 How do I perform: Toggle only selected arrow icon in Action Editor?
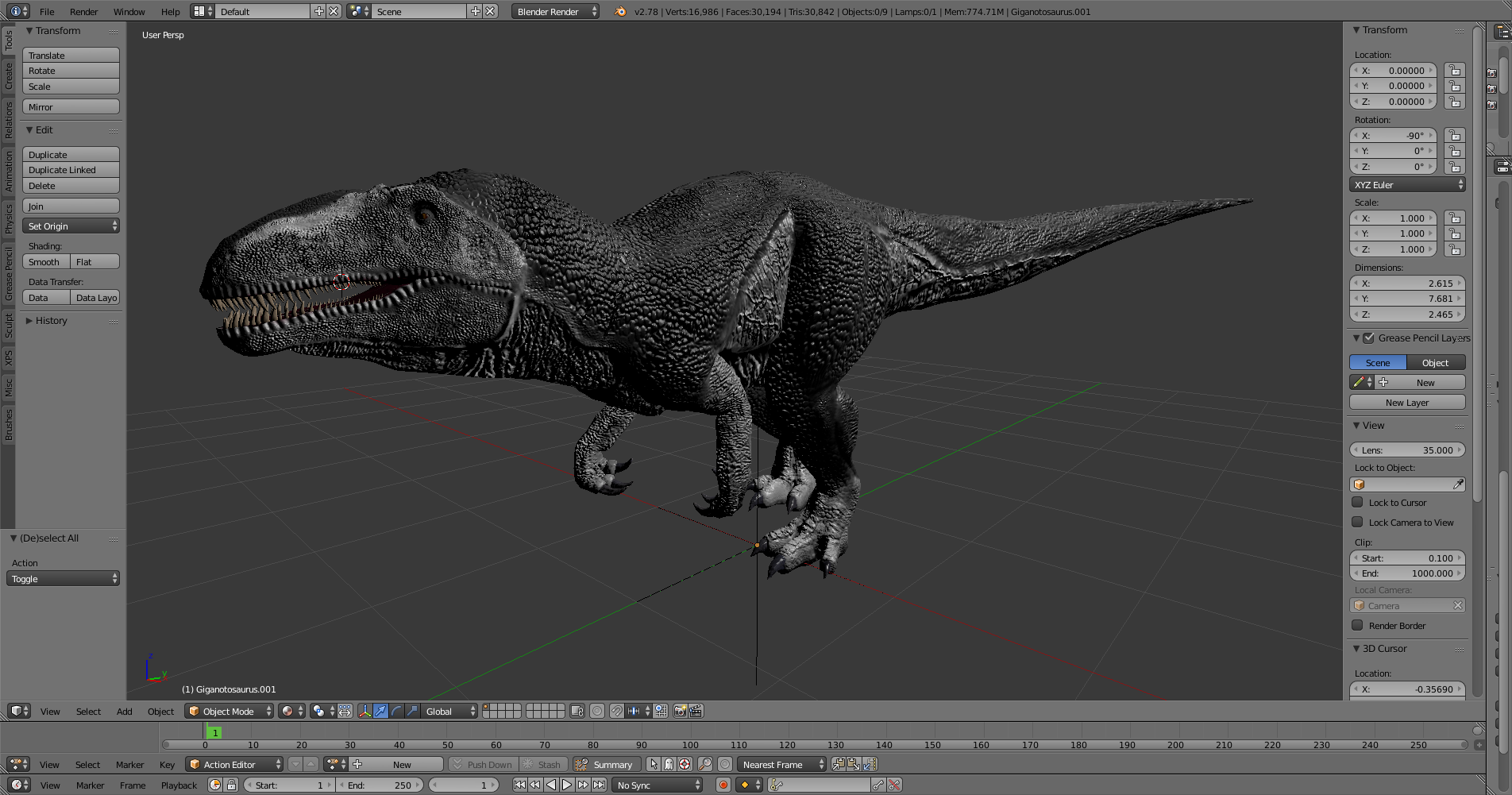point(654,764)
